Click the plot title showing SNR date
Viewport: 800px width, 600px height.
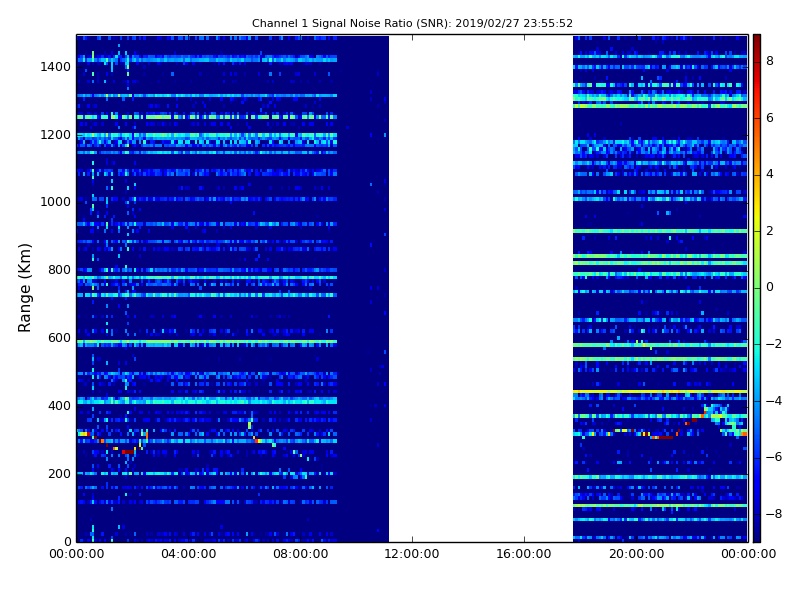click(x=412, y=23)
